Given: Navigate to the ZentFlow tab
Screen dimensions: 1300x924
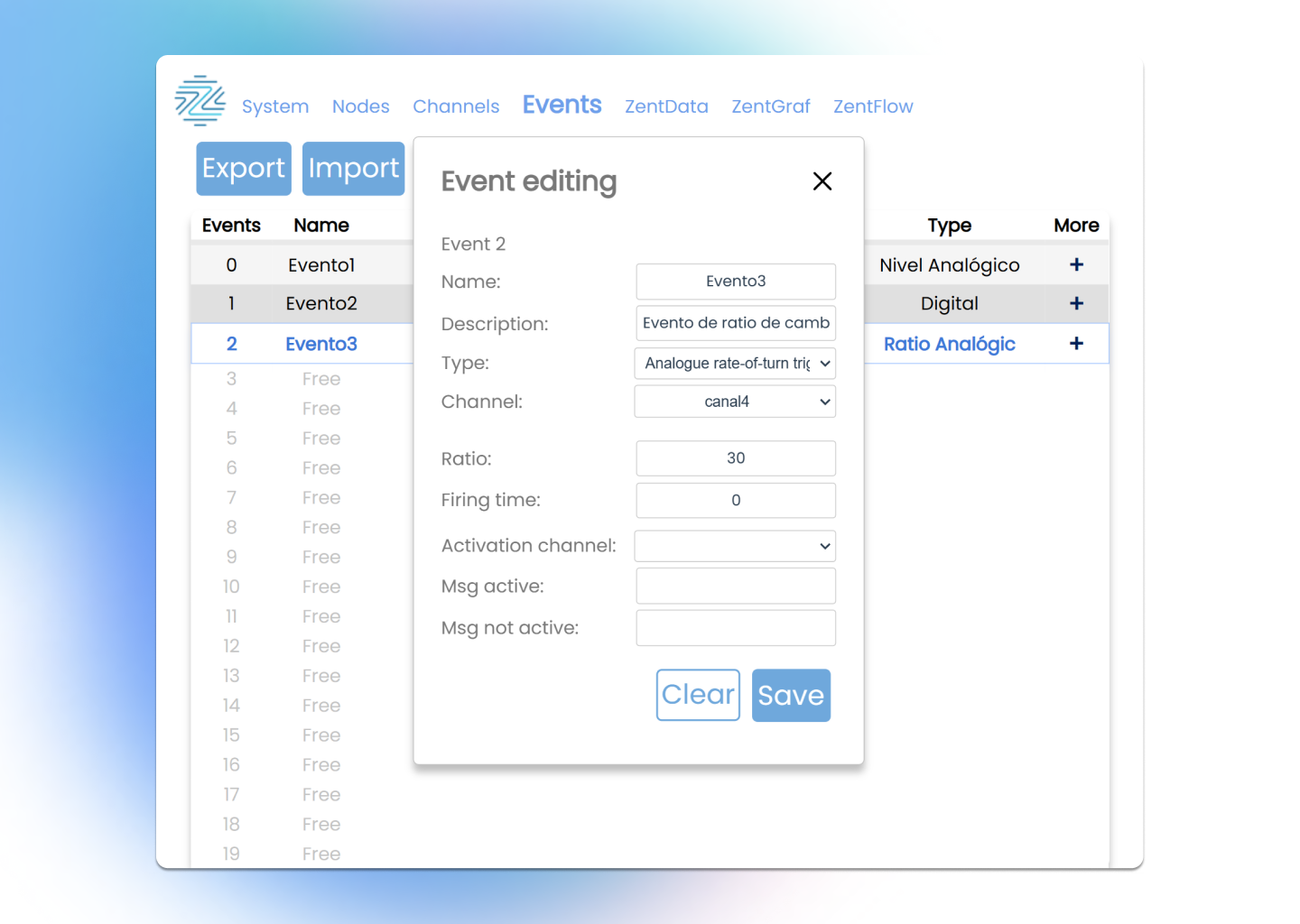Looking at the screenshot, I should 873,106.
